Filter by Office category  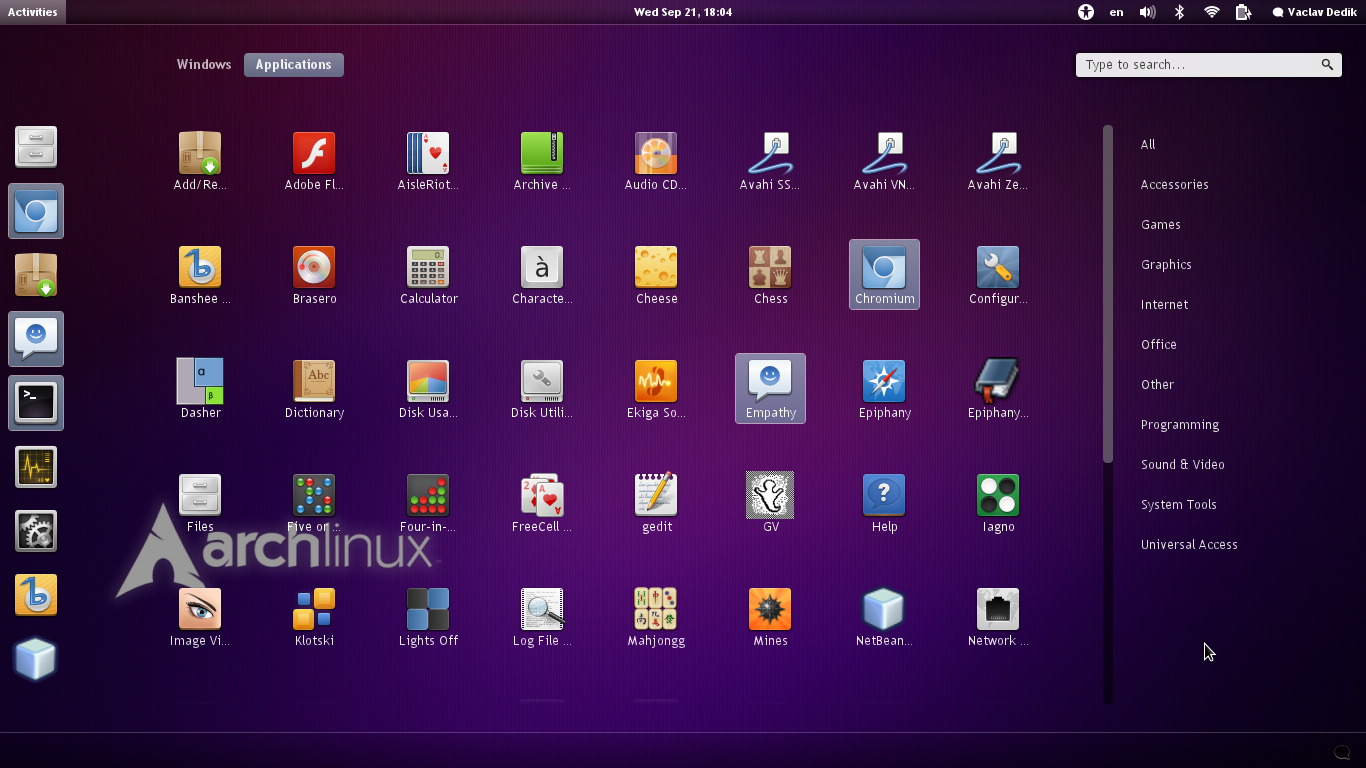(1159, 345)
